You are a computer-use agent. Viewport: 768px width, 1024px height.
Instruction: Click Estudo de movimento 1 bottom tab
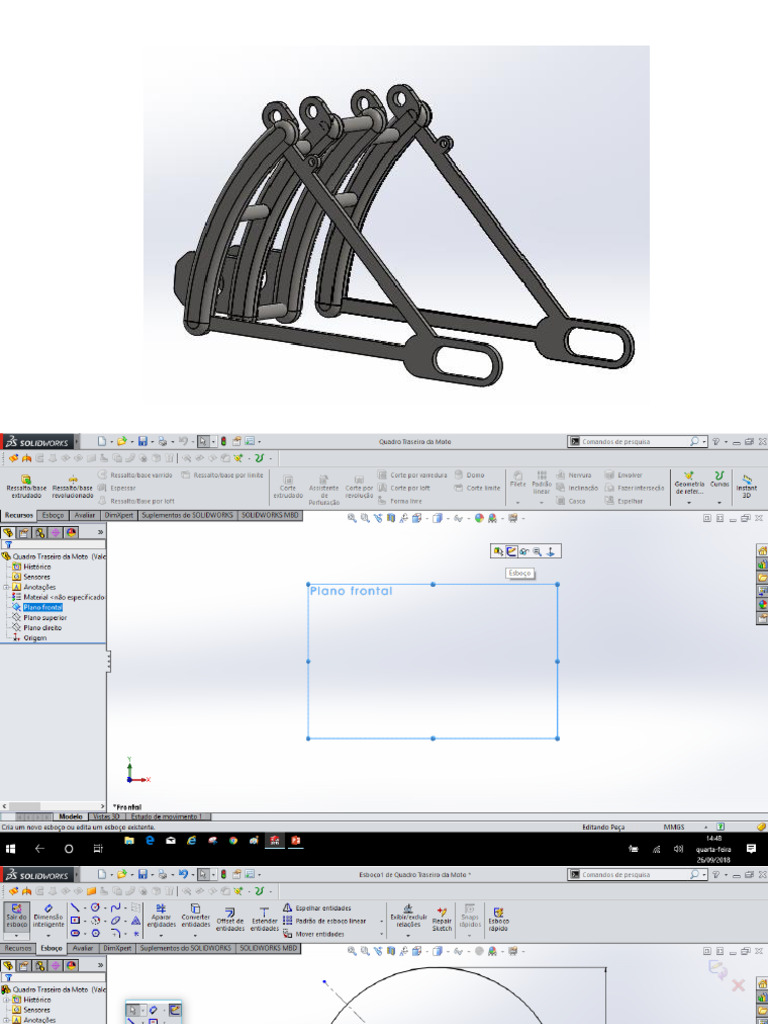168,816
